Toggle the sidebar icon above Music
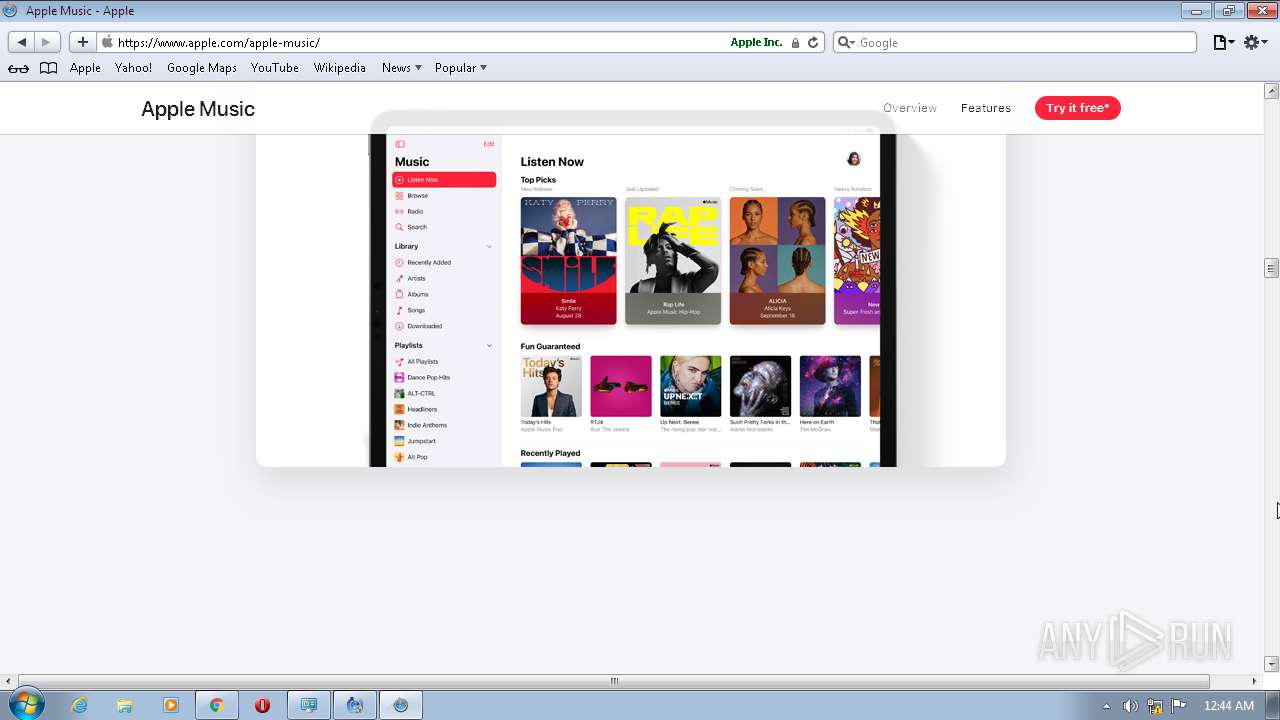The image size is (1280, 720). (400, 144)
